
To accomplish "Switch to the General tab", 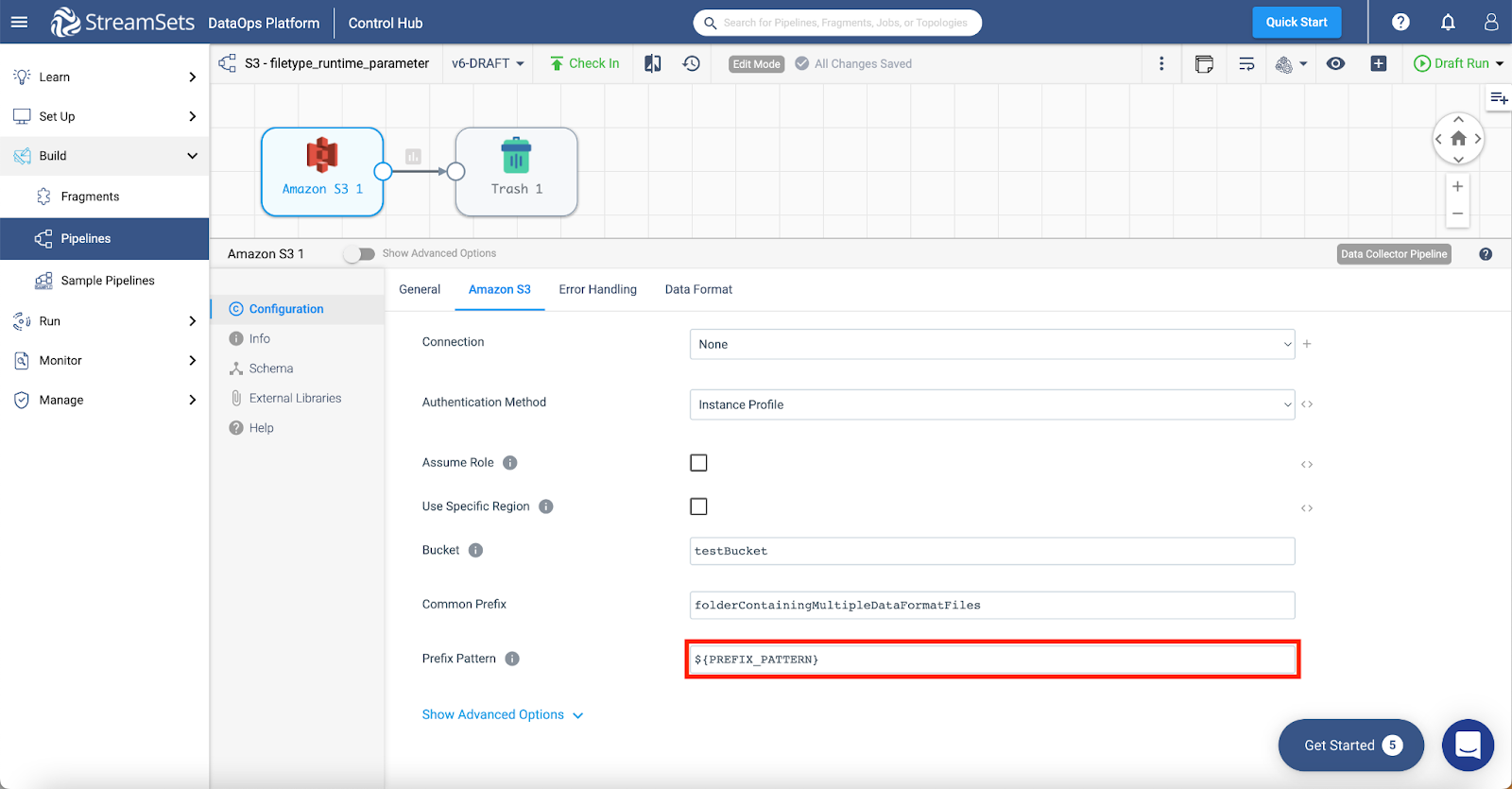I will pos(420,289).
